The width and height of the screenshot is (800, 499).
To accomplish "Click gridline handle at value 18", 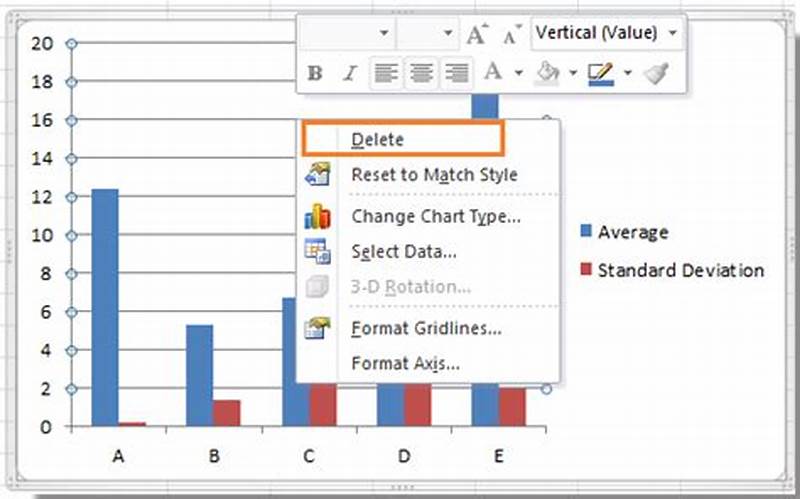I will (71, 82).
